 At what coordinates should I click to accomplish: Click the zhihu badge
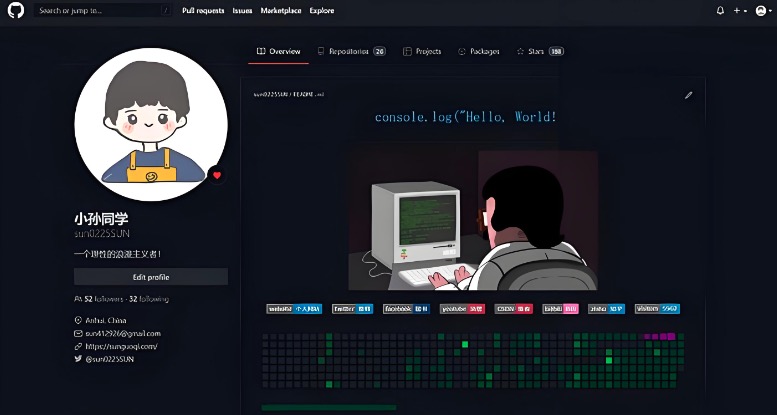click(x=606, y=309)
